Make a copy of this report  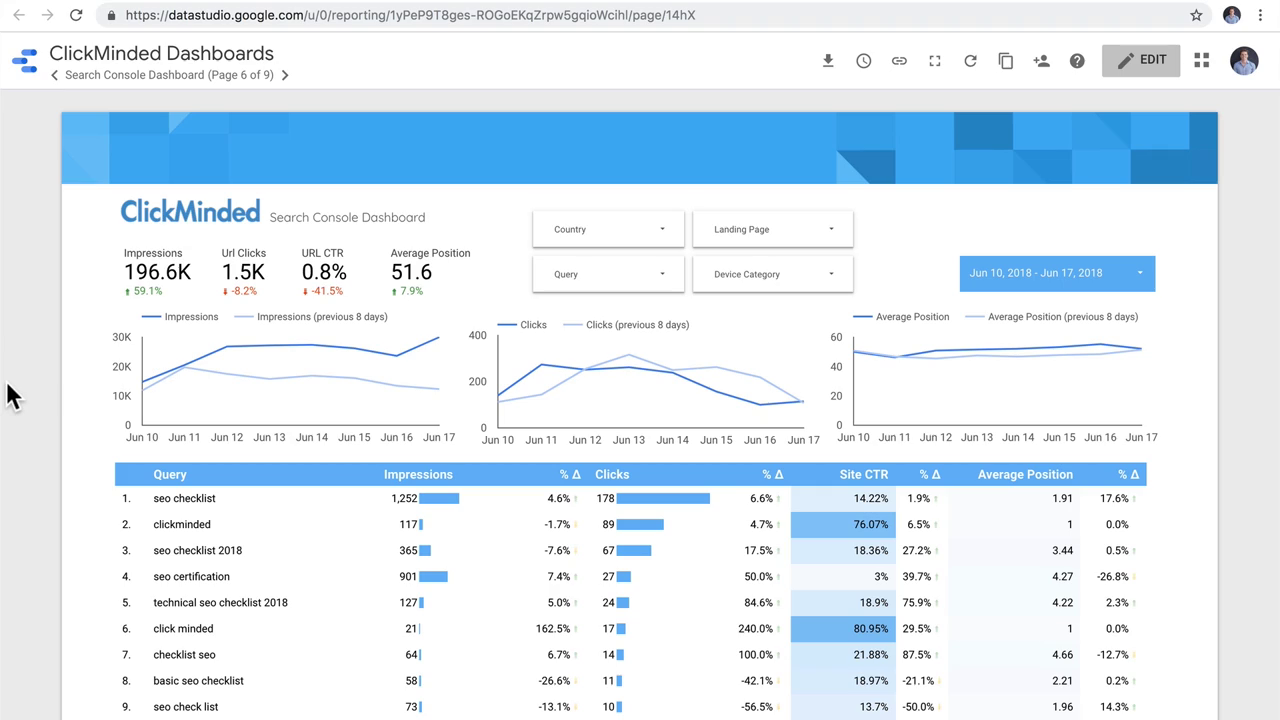(x=1006, y=61)
